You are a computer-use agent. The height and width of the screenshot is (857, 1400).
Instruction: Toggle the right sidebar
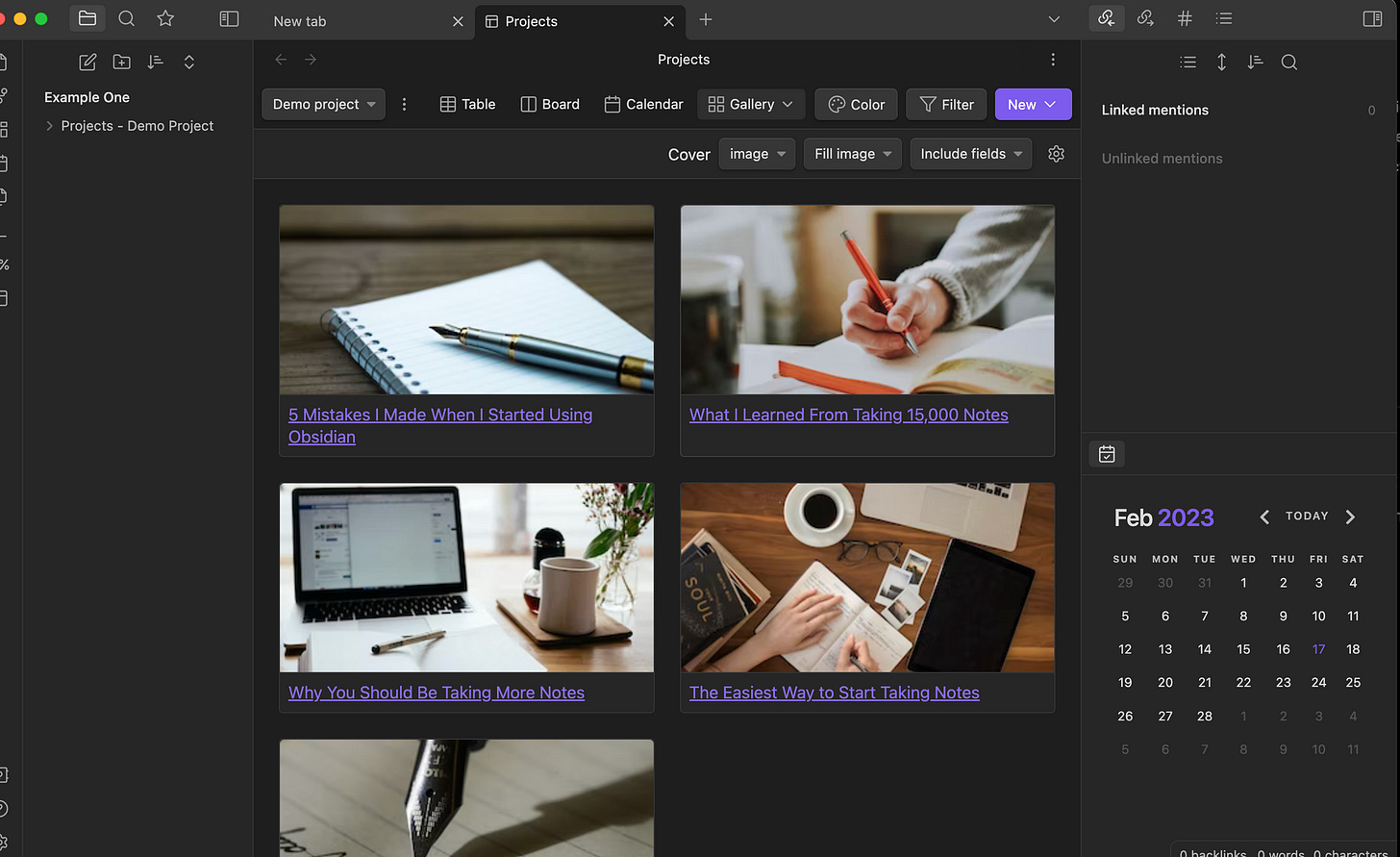1373,18
